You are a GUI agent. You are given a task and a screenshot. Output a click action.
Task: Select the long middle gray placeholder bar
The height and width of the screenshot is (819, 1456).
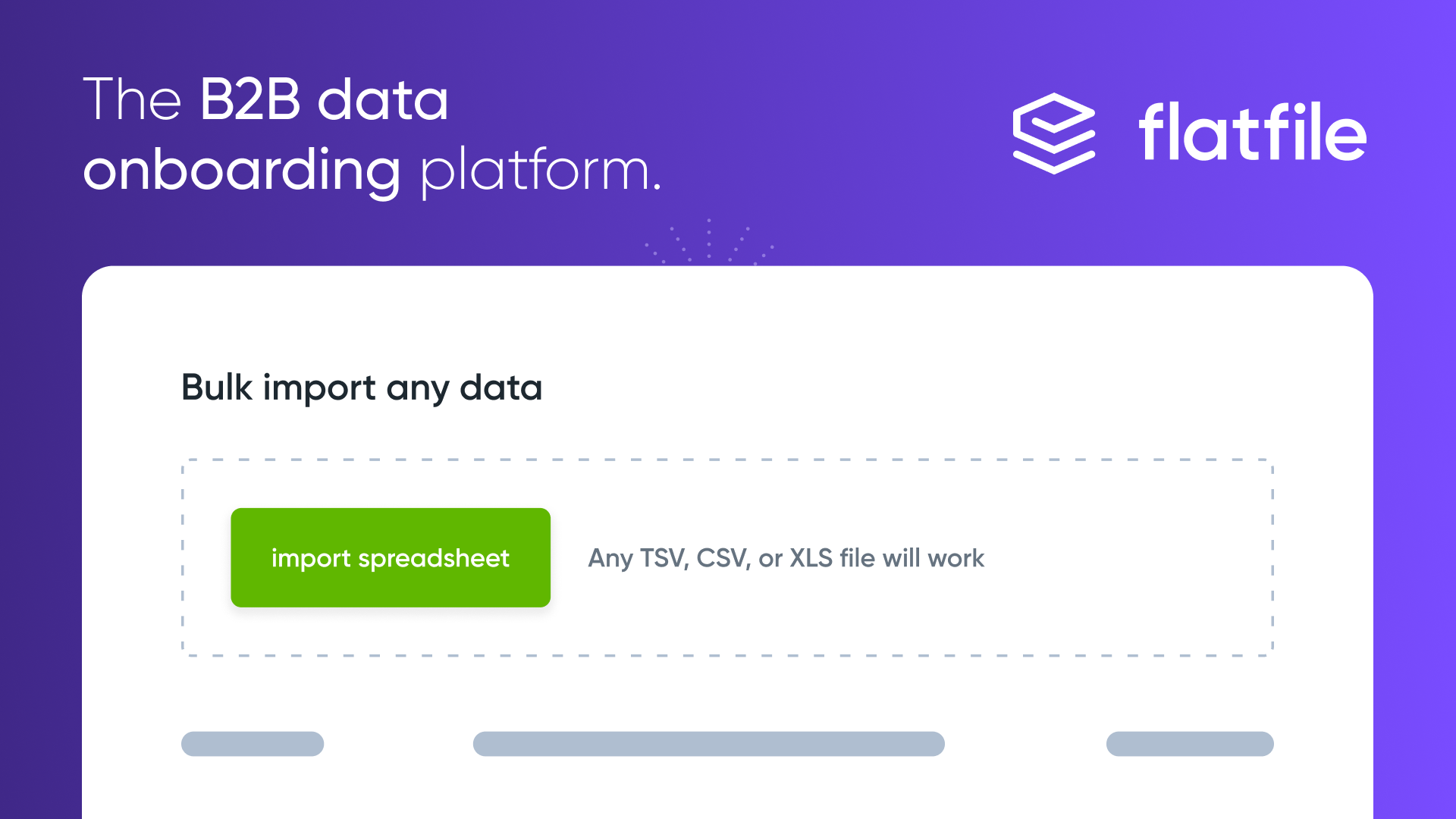(708, 744)
